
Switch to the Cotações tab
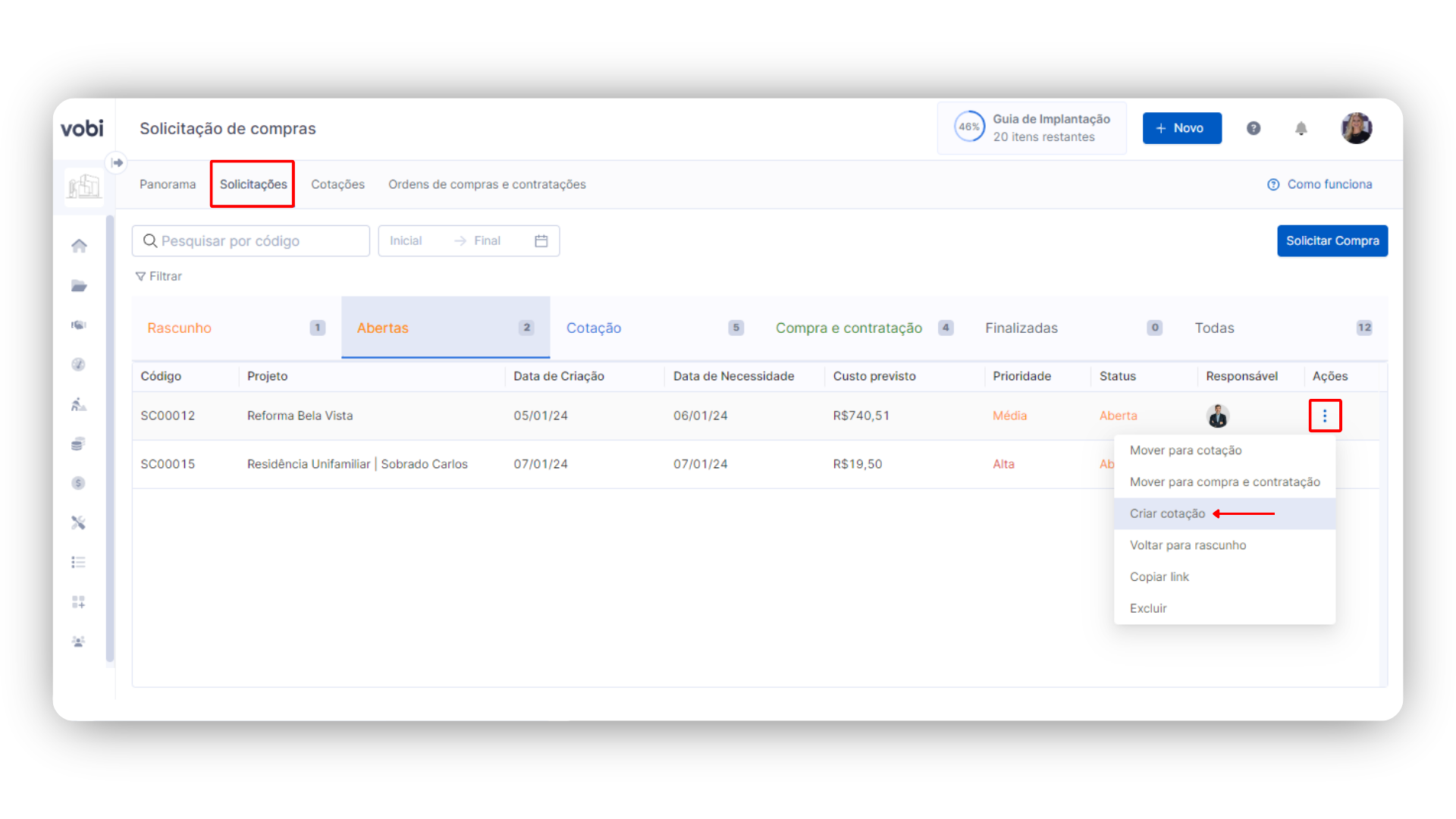pos(337,184)
